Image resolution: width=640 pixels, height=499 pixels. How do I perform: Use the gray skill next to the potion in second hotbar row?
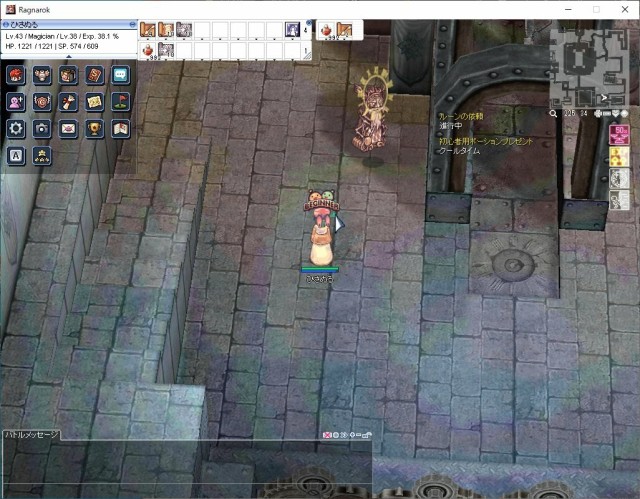(x=166, y=51)
